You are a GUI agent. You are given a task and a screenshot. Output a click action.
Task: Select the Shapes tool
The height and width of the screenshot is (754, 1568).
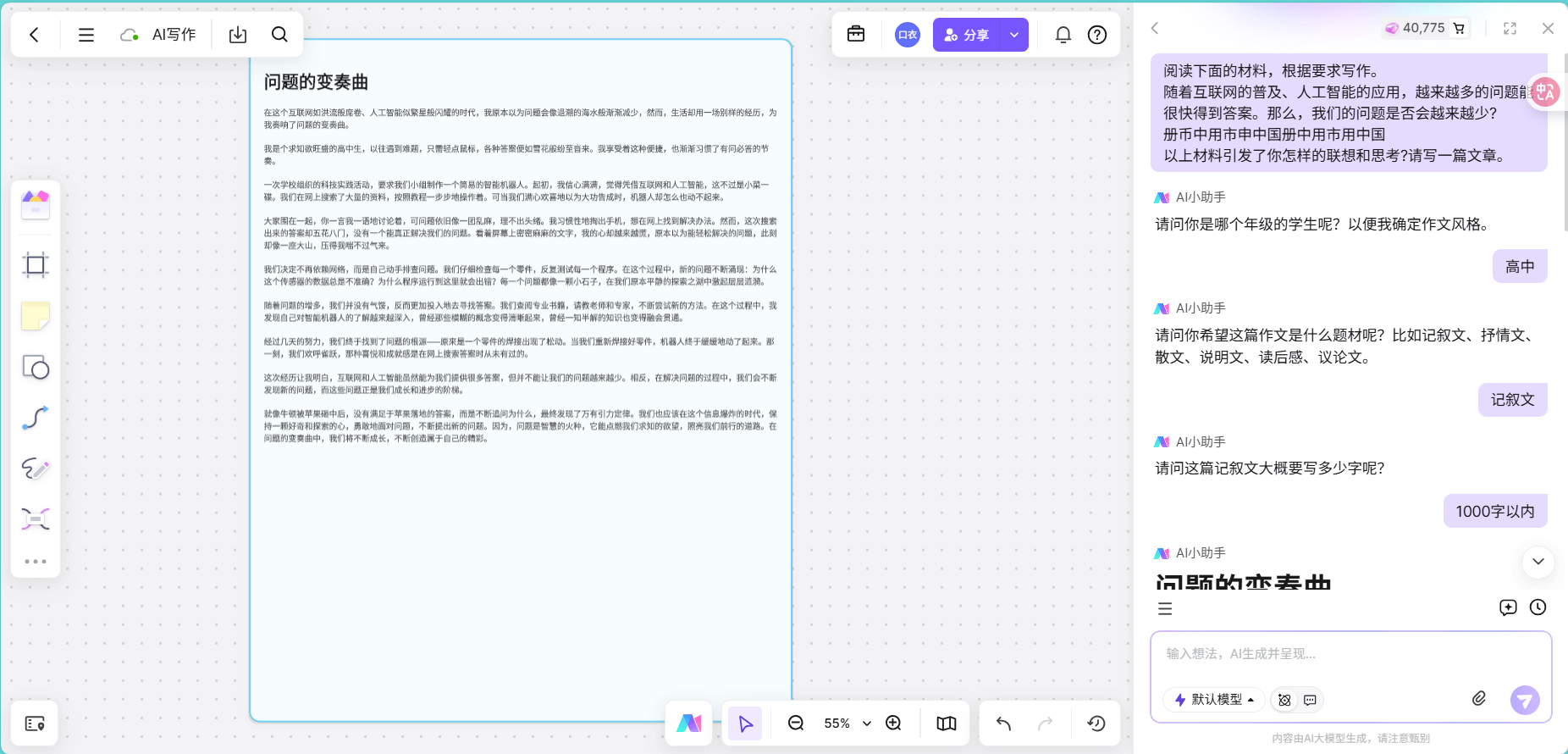(x=36, y=367)
